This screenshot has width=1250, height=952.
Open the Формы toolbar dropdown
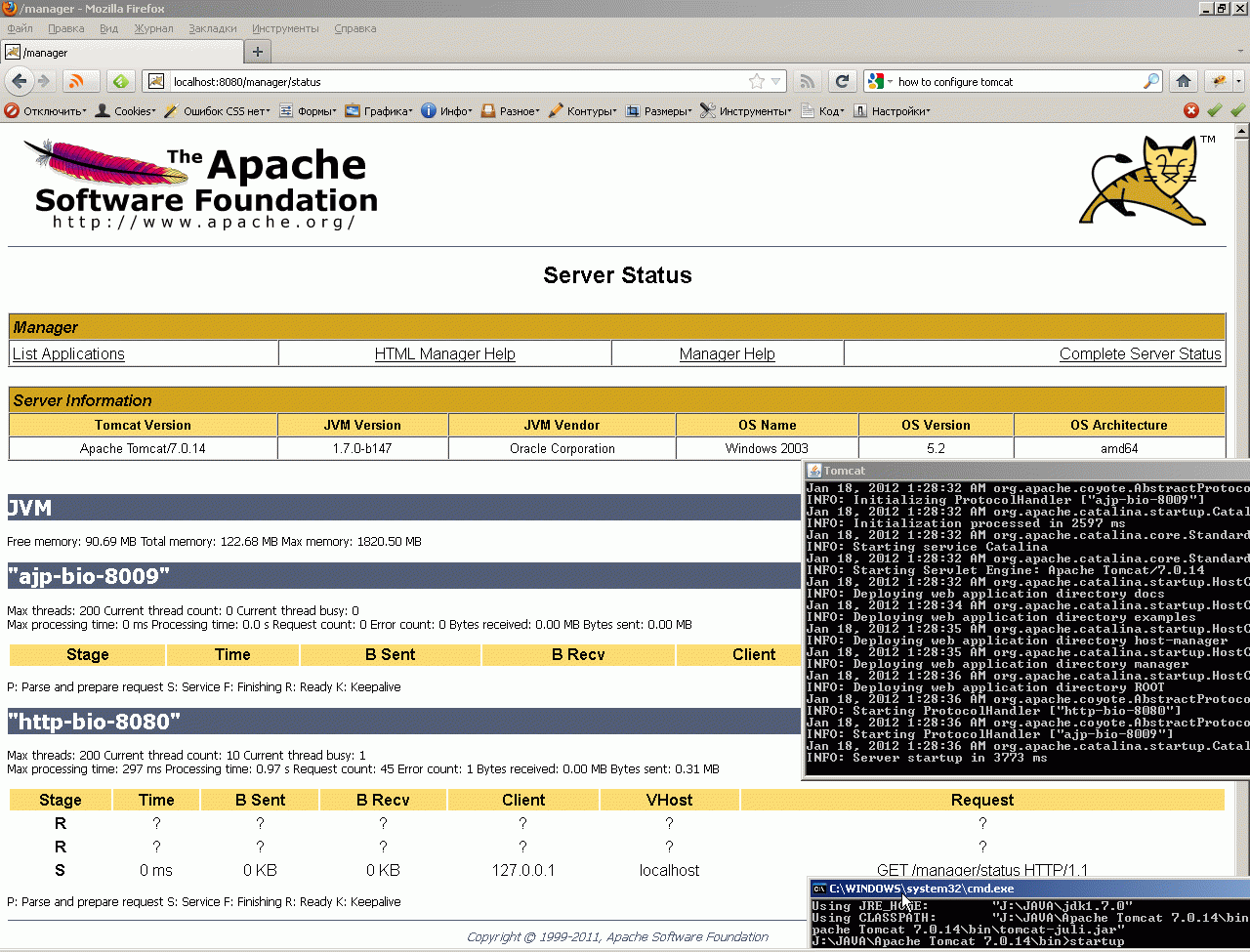tap(308, 111)
